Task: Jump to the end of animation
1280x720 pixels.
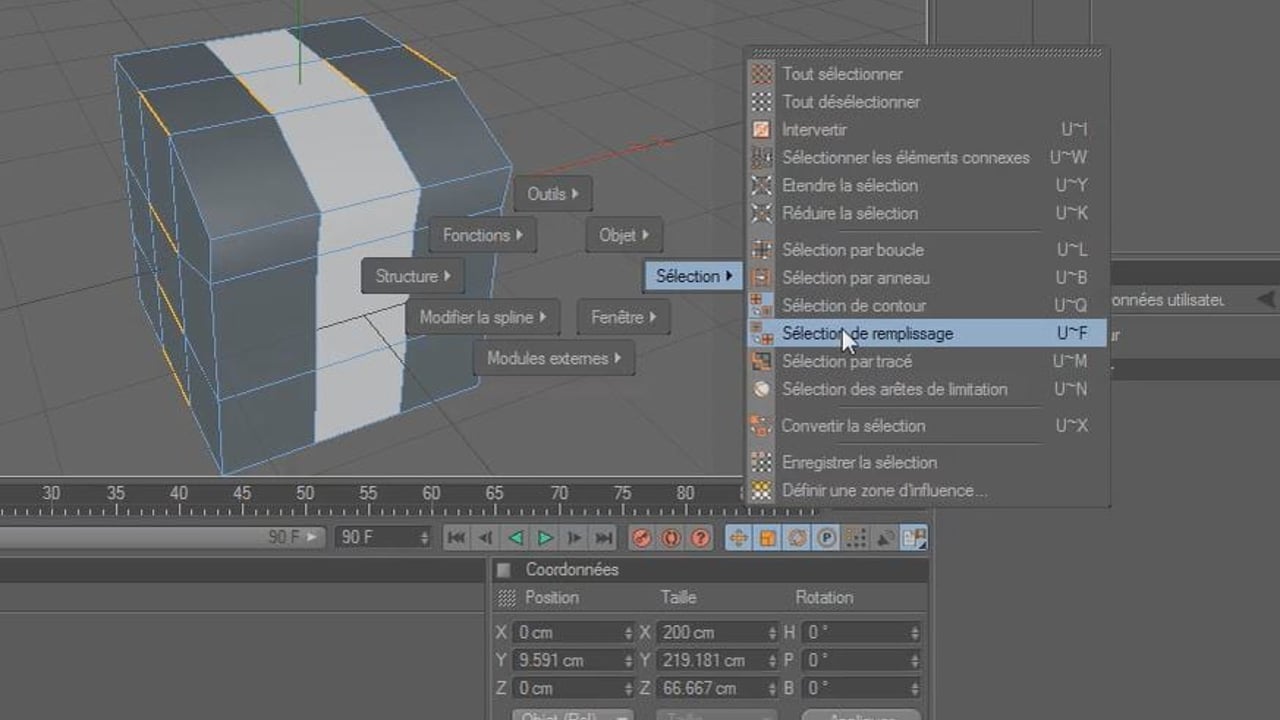Action: [x=604, y=538]
